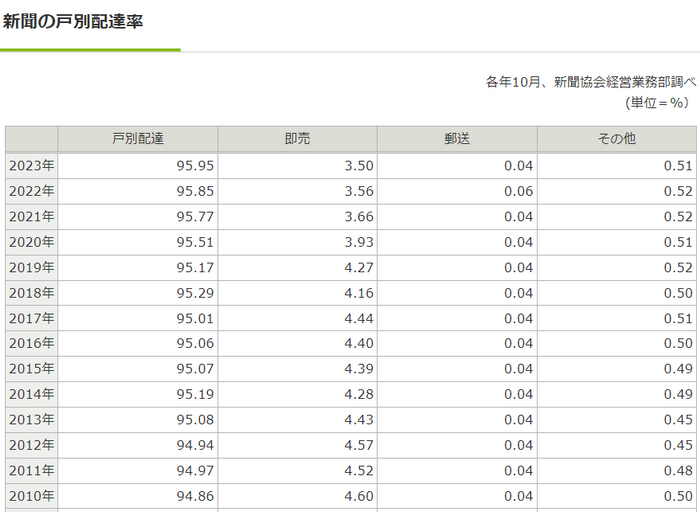Click the 94.94 cell in the 2012年 row
700x512 pixels.
(x=194, y=444)
